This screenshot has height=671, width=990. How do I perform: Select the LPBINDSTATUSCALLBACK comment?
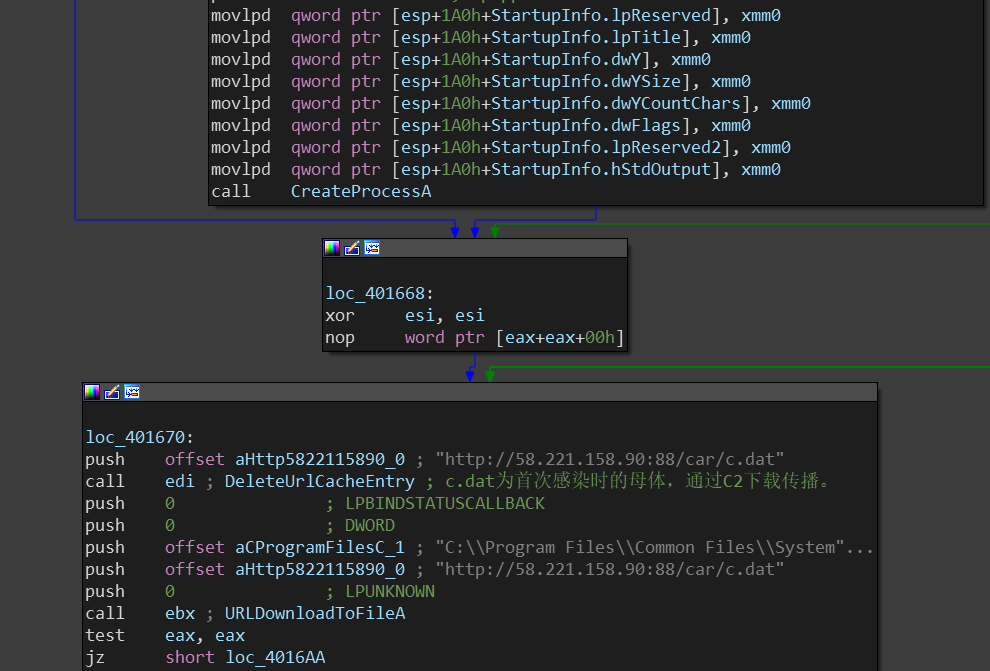click(x=445, y=504)
